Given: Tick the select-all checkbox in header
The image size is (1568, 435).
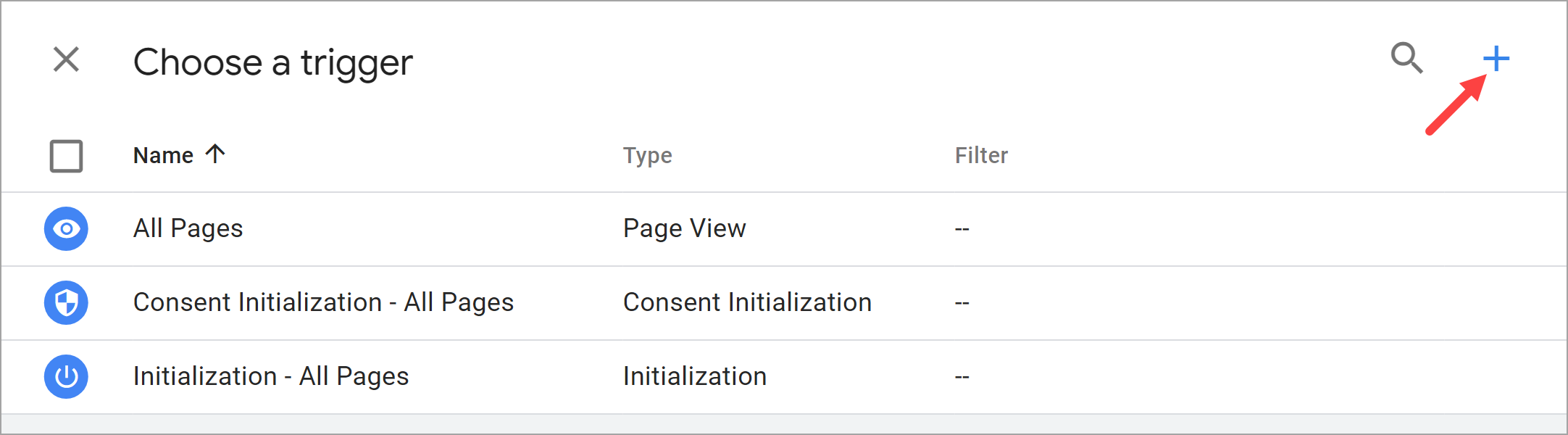Looking at the screenshot, I should [x=66, y=156].
